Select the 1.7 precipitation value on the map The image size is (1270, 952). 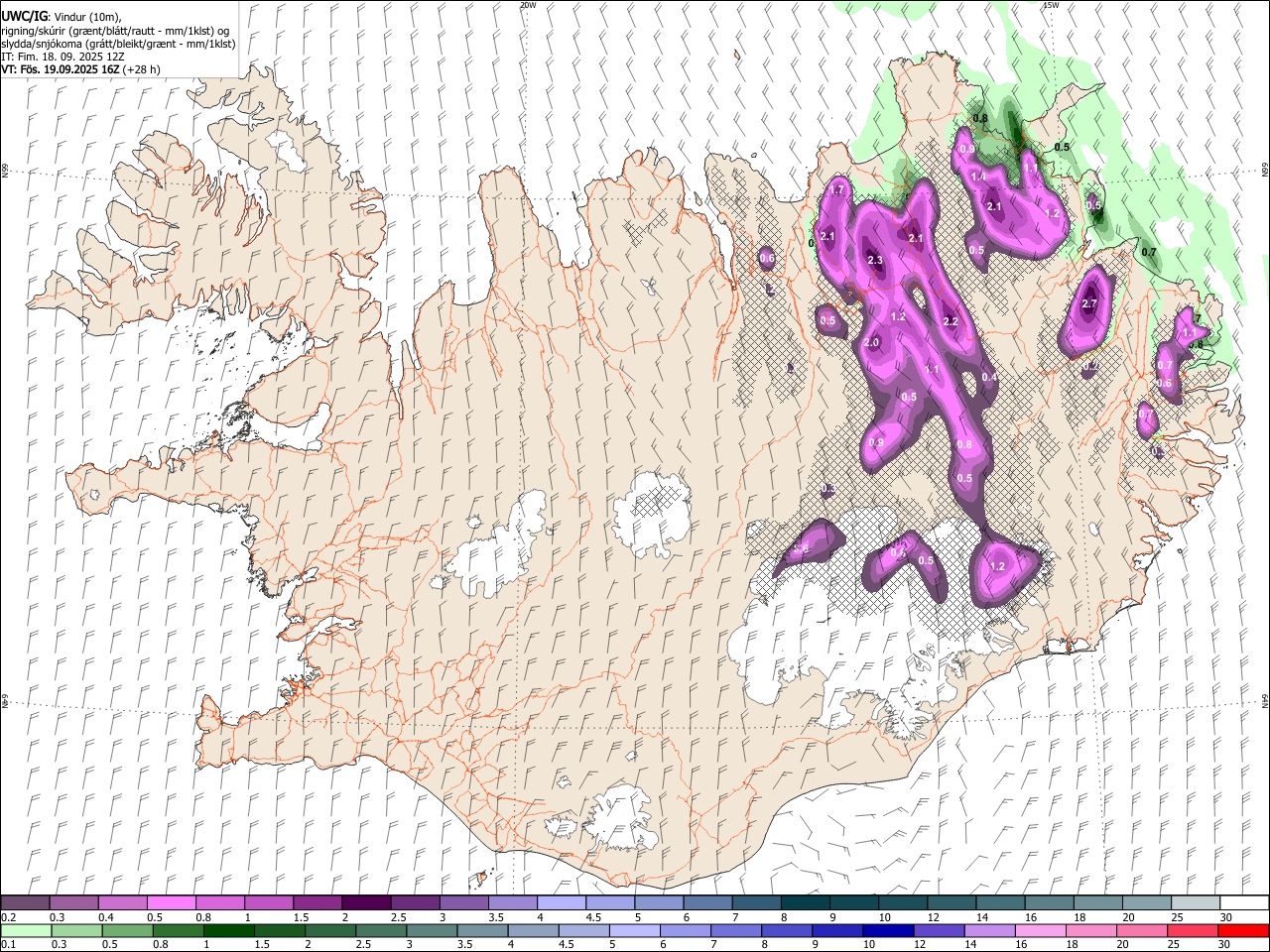[x=836, y=190]
